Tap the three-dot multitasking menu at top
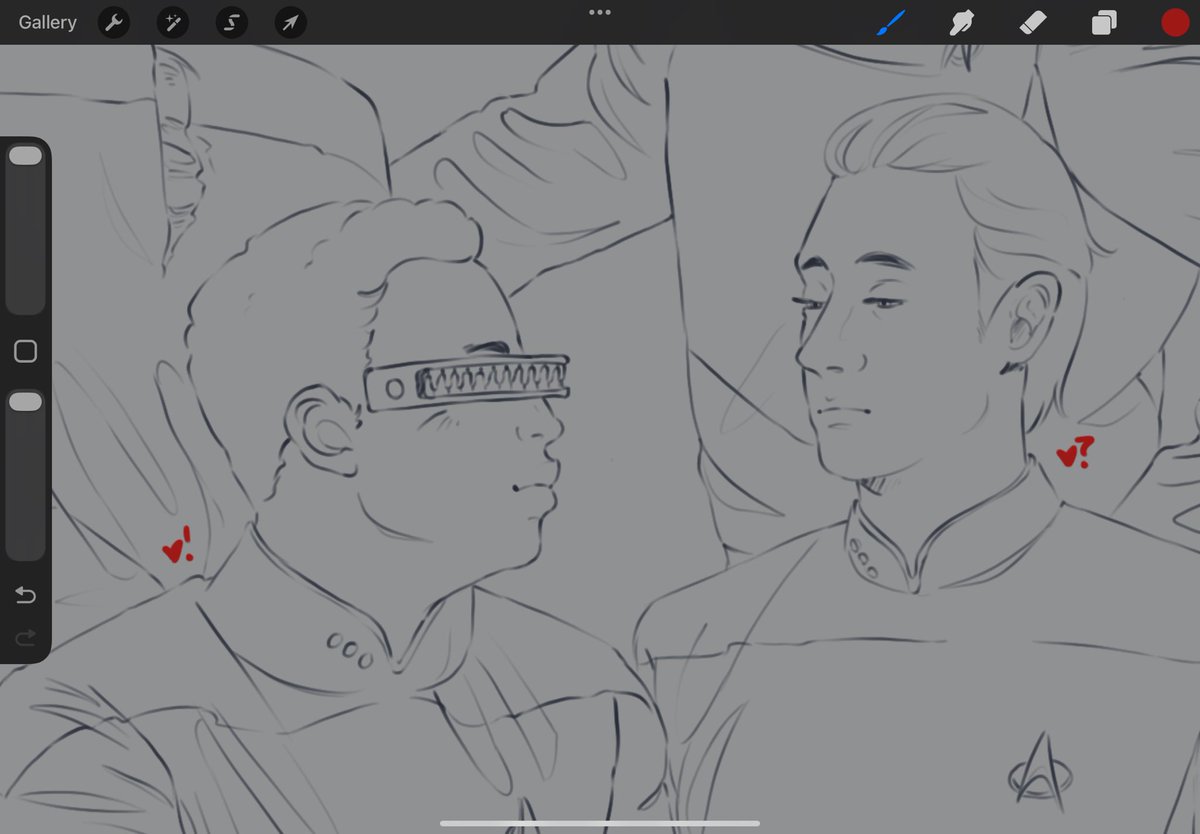1200x834 pixels. (x=600, y=12)
